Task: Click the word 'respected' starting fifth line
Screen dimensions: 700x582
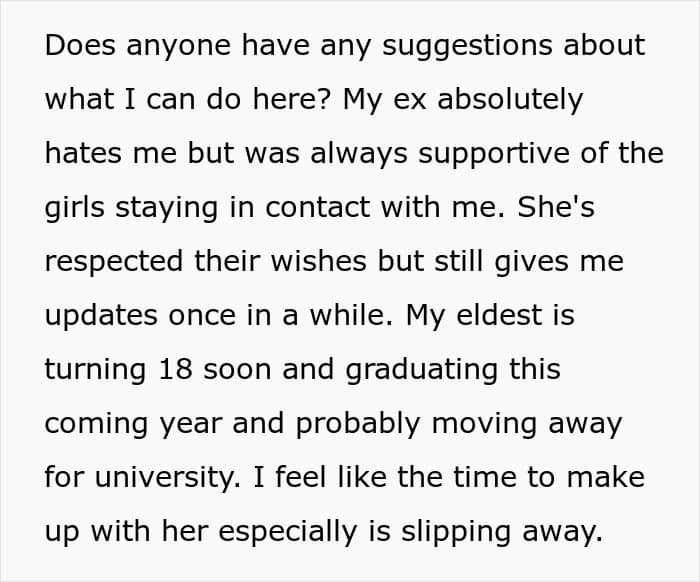Action: tap(114, 262)
